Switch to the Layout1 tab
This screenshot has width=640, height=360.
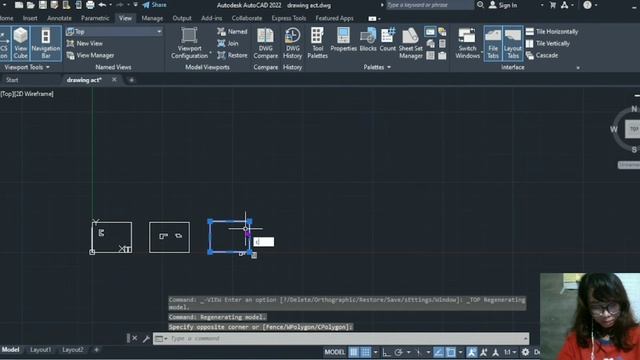[40, 350]
